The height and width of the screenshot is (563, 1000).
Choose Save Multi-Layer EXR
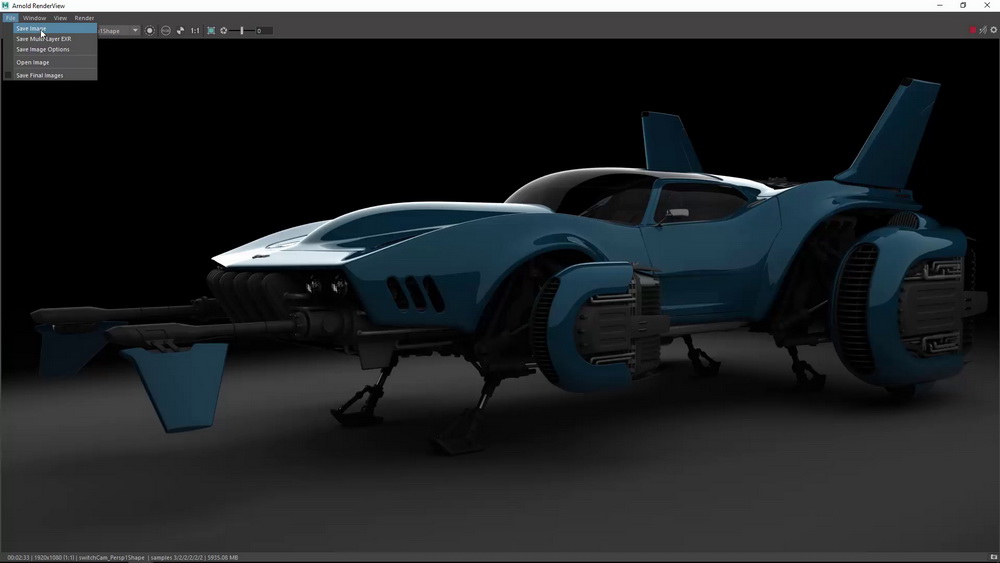click(55, 39)
